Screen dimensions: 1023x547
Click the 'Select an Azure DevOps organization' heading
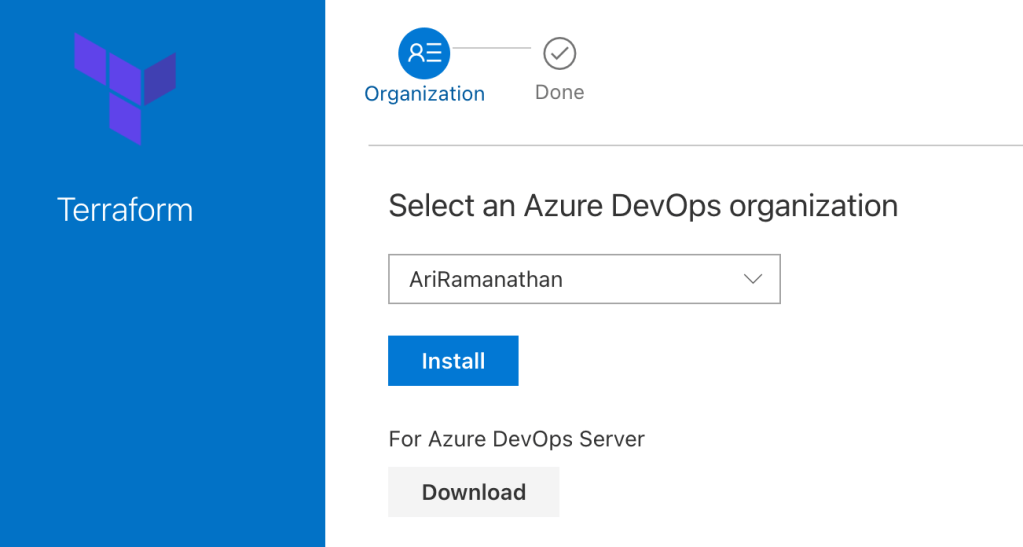[642, 206]
